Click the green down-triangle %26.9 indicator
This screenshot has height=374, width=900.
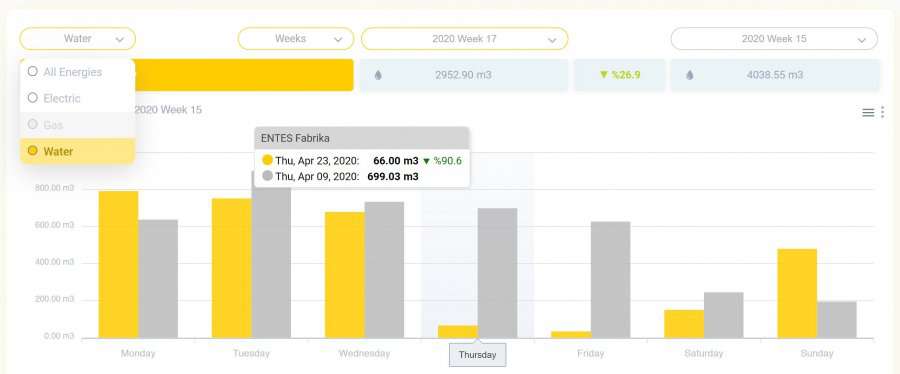click(620, 75)
